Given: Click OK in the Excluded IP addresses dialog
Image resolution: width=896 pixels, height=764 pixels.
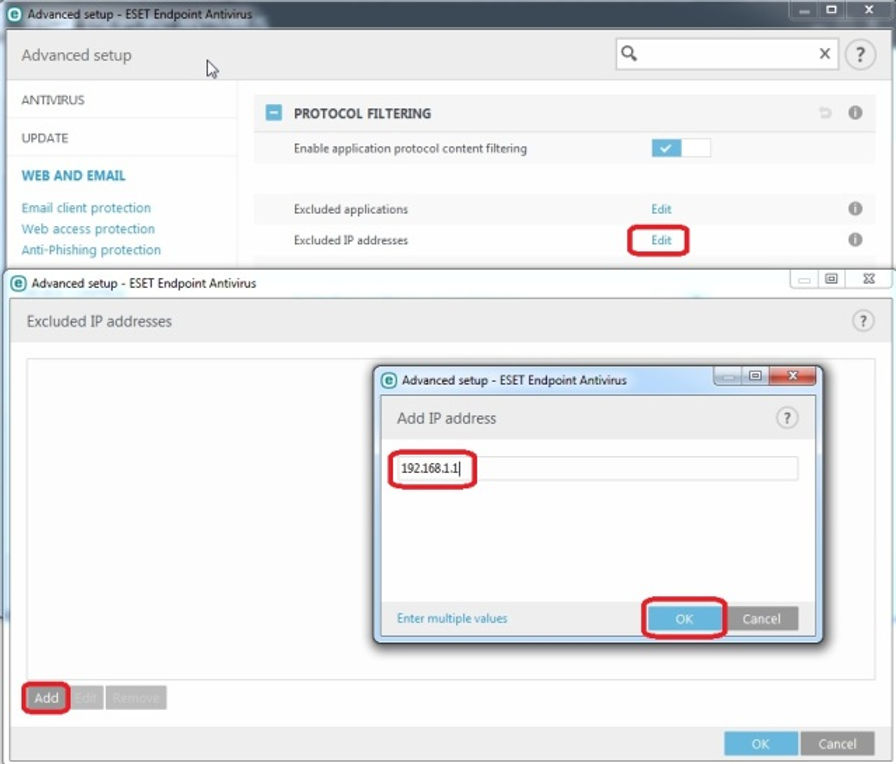Looking at the screenshot, I should coord(761,743).
